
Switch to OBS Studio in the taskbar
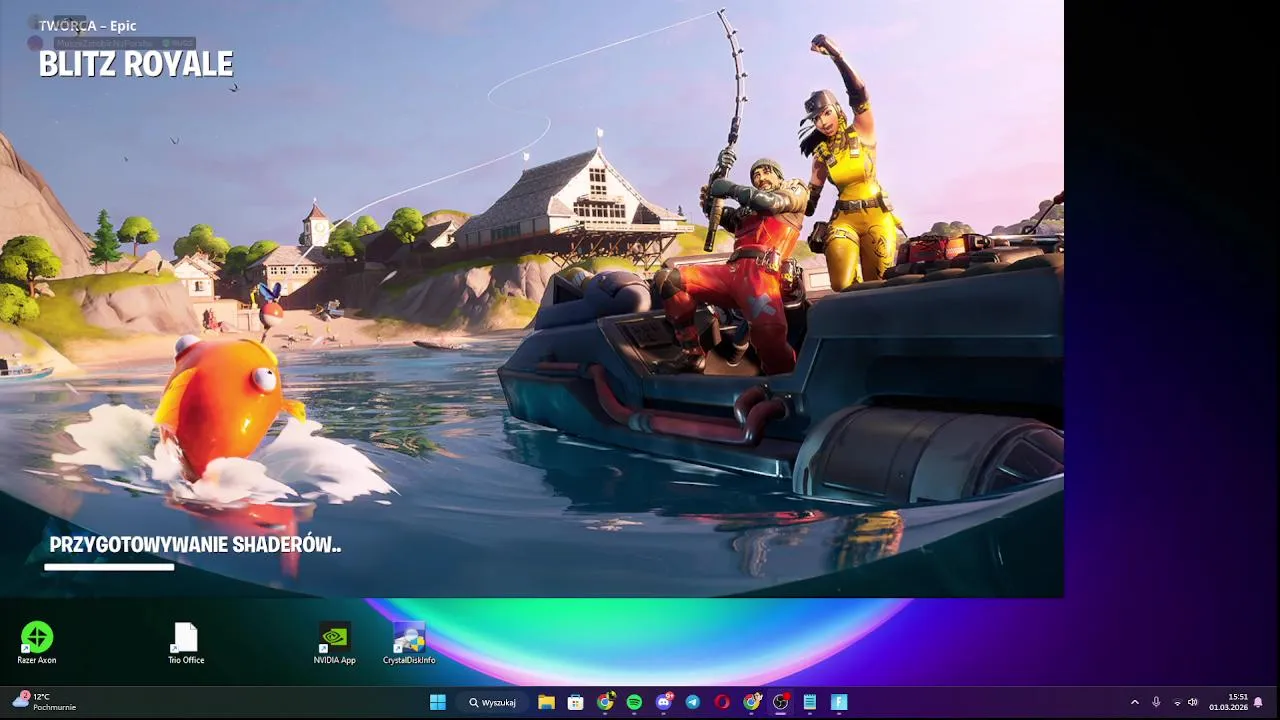click(x=780, y=702)
